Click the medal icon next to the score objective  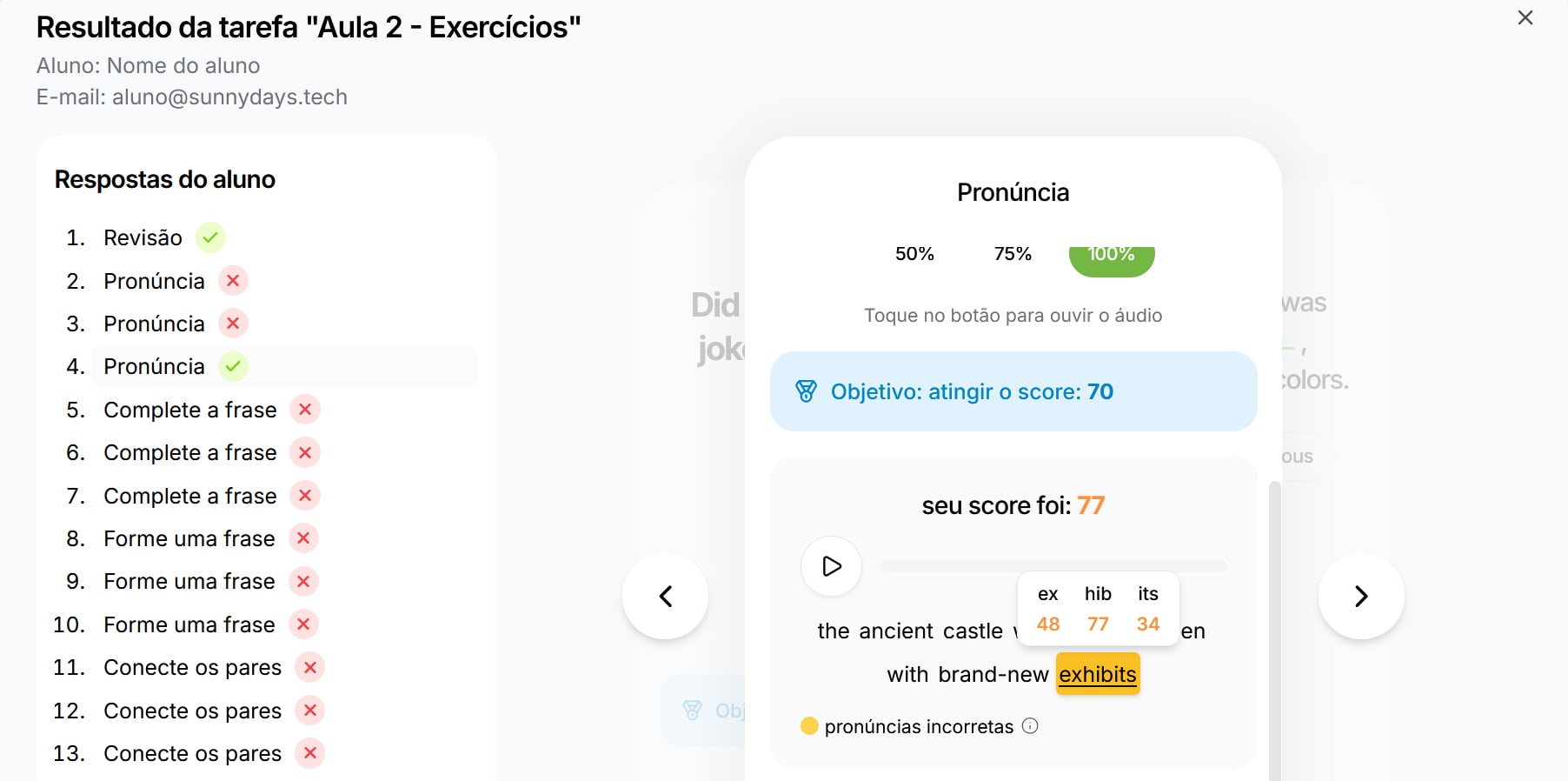point(807,391)
